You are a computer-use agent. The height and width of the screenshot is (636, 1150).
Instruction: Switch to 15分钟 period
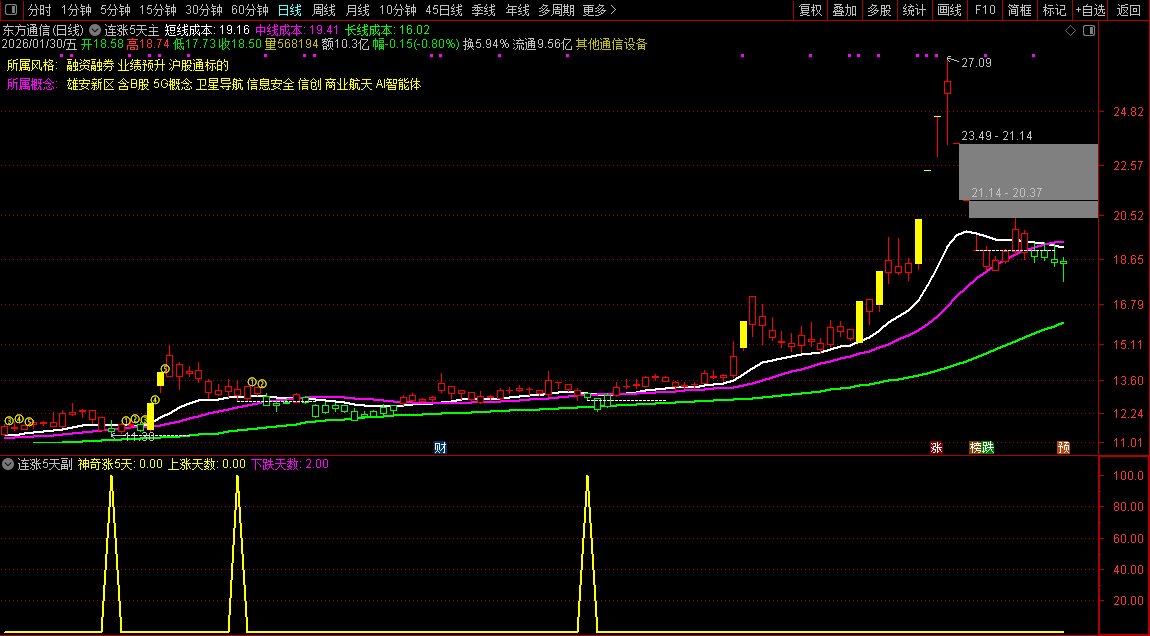[158, 10]
